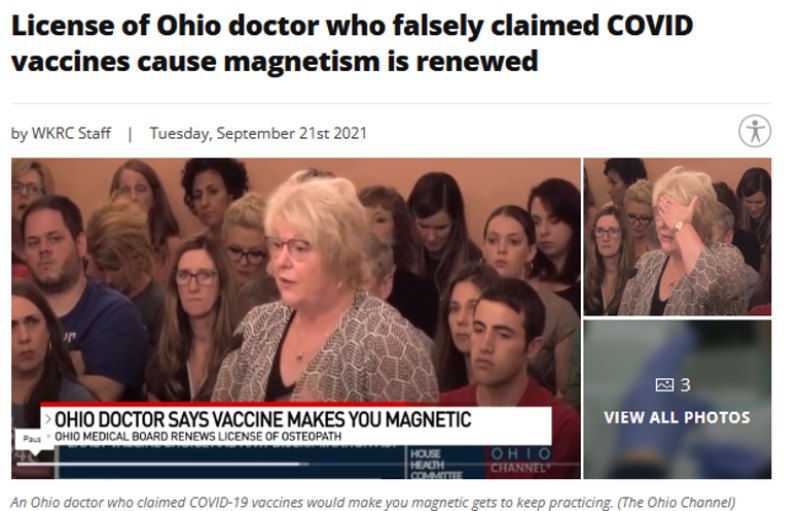Click the photo caption text under the video
Screen dimensions: 800x511
point(373,502)
